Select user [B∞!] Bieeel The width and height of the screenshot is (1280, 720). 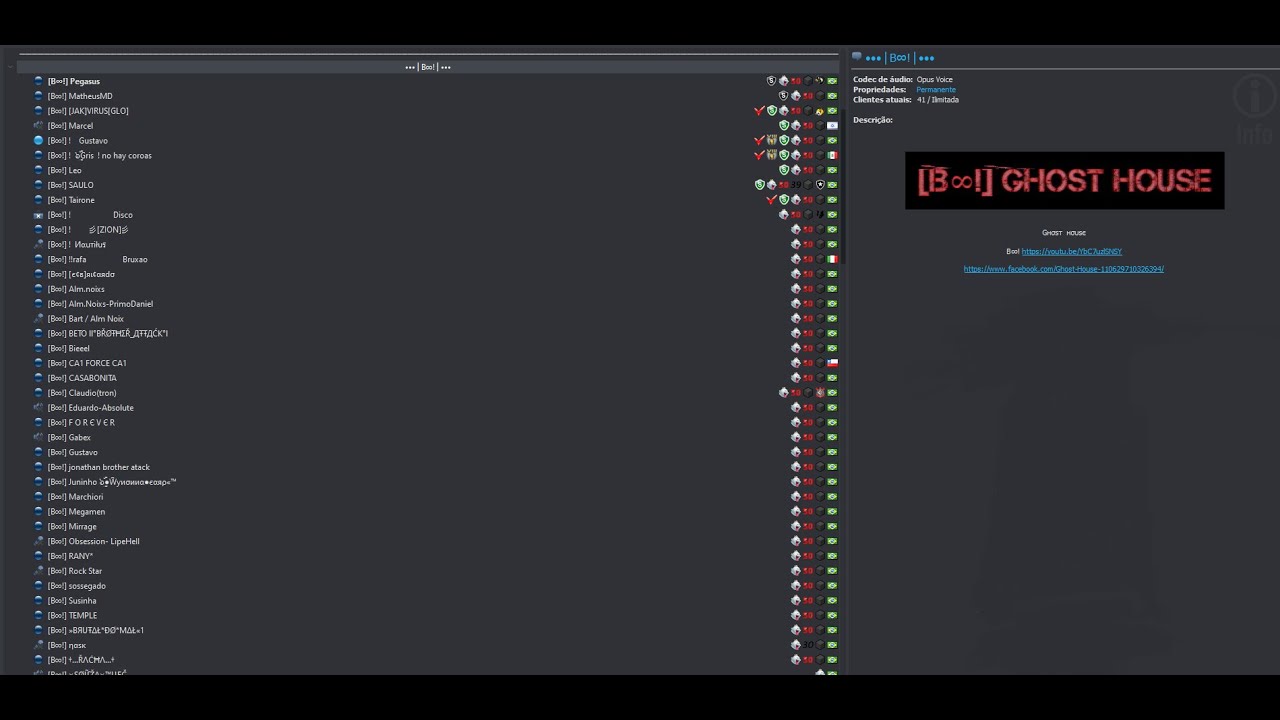pyautogui.click(x=69, y=348)
